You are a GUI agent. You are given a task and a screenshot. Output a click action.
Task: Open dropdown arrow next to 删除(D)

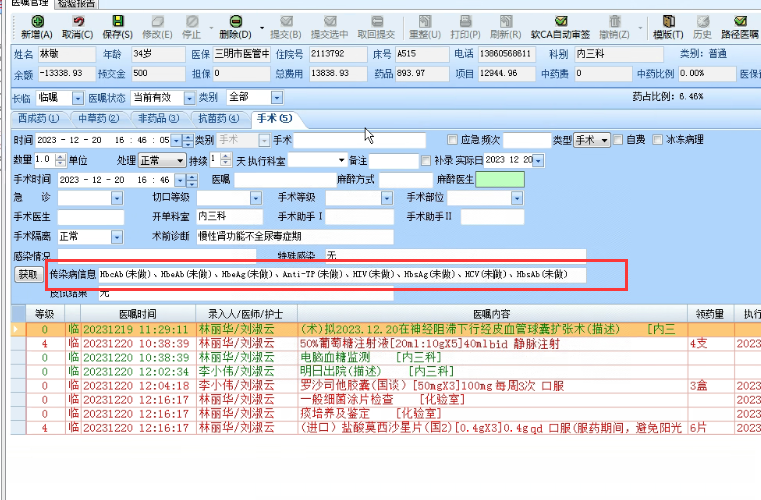point(262,28)
